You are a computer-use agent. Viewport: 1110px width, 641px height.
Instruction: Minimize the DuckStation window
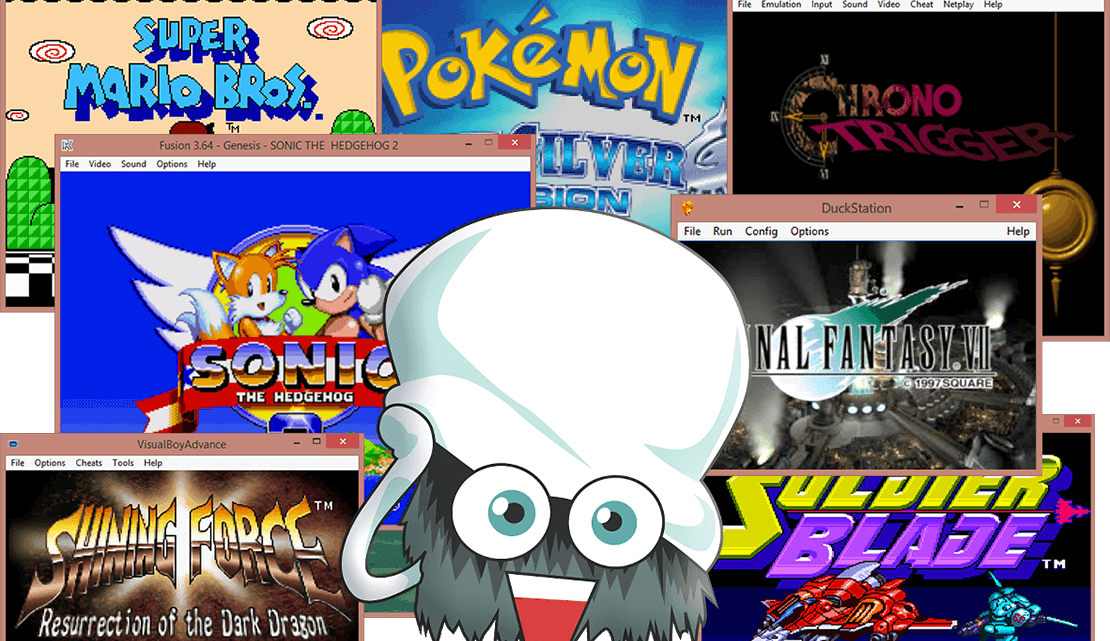tap(959, 205)
